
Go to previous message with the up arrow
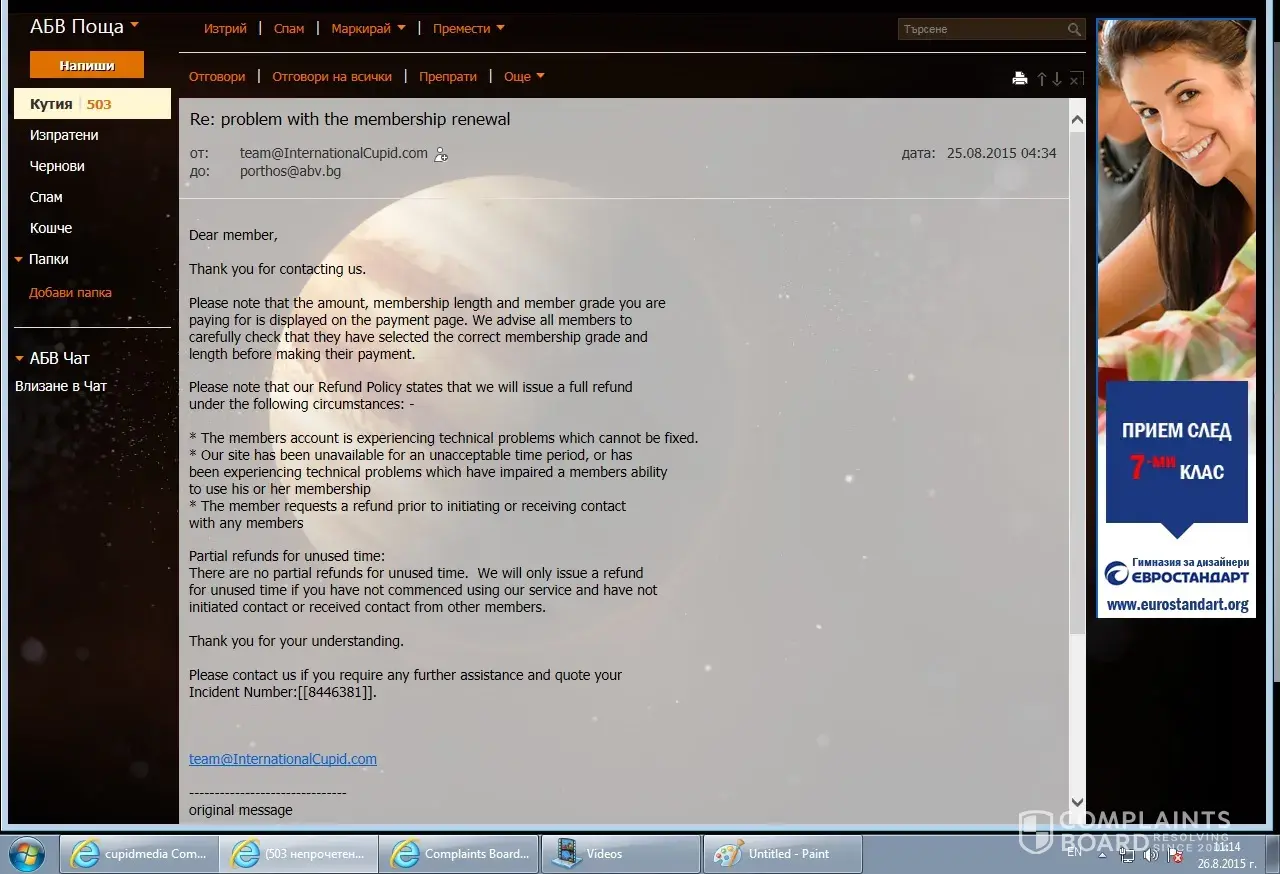click(1041, 78)
